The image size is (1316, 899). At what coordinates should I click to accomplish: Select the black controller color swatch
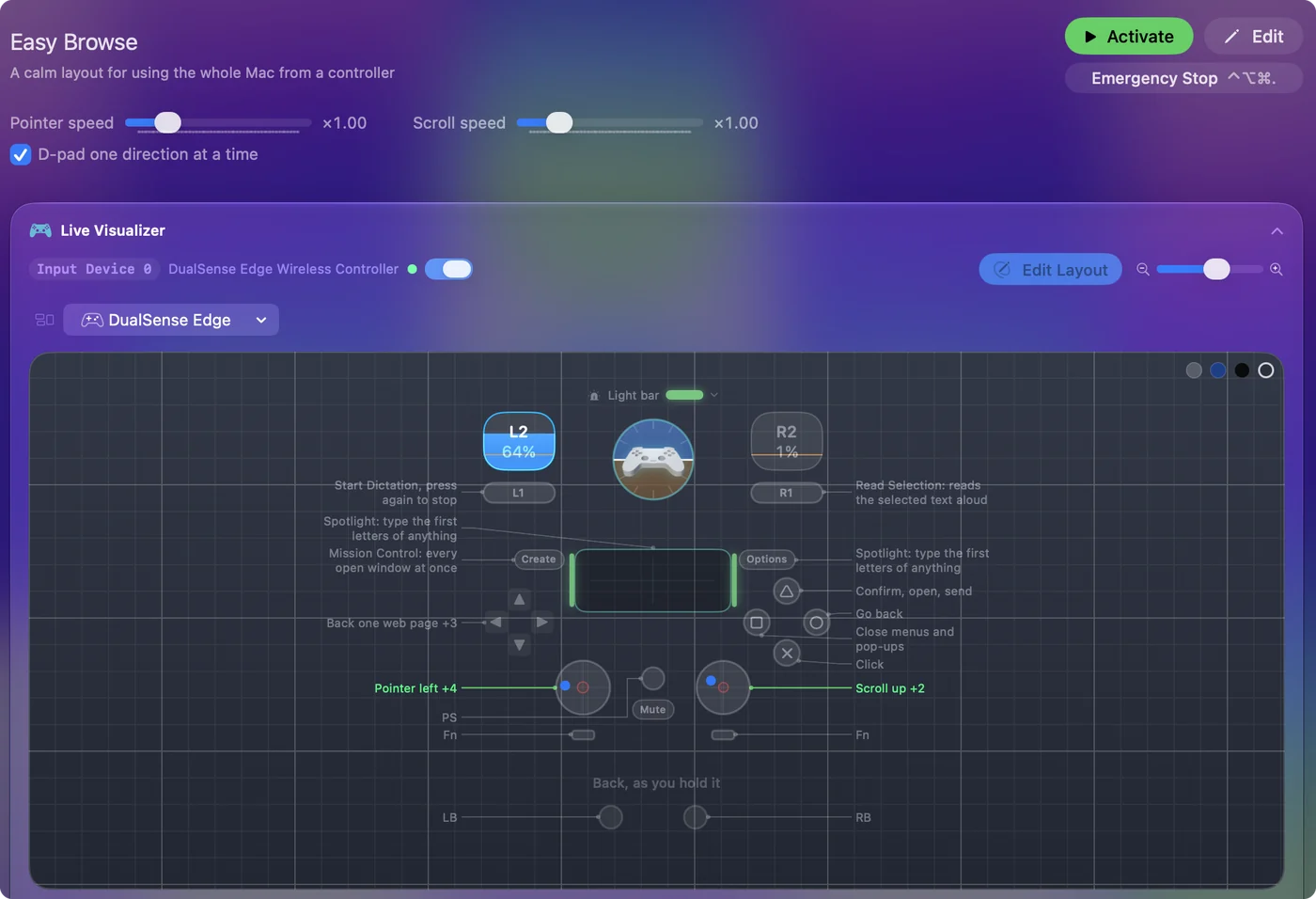(x=1242, y=371)
